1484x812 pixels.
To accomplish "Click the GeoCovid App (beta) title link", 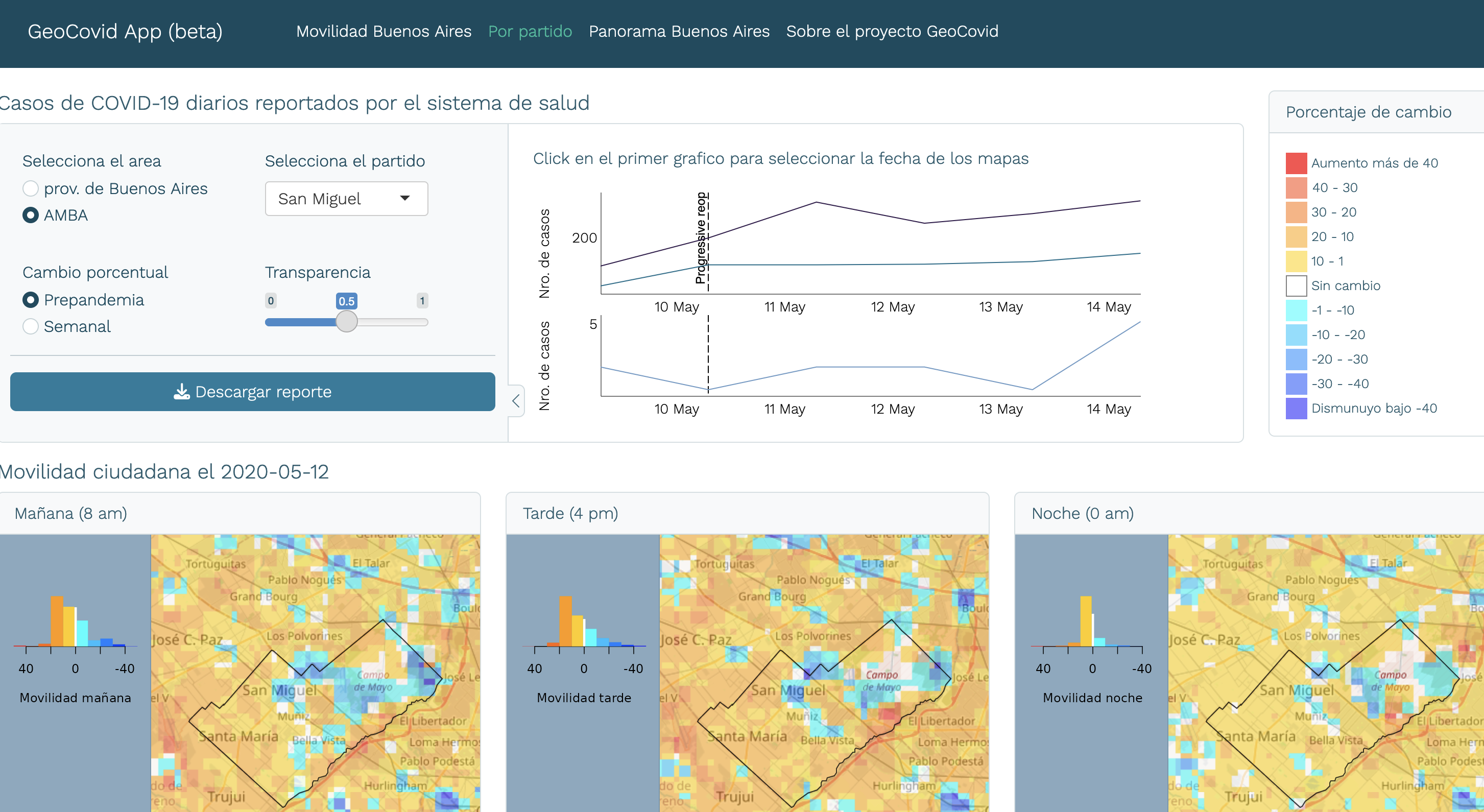I will tap(125, 31).
